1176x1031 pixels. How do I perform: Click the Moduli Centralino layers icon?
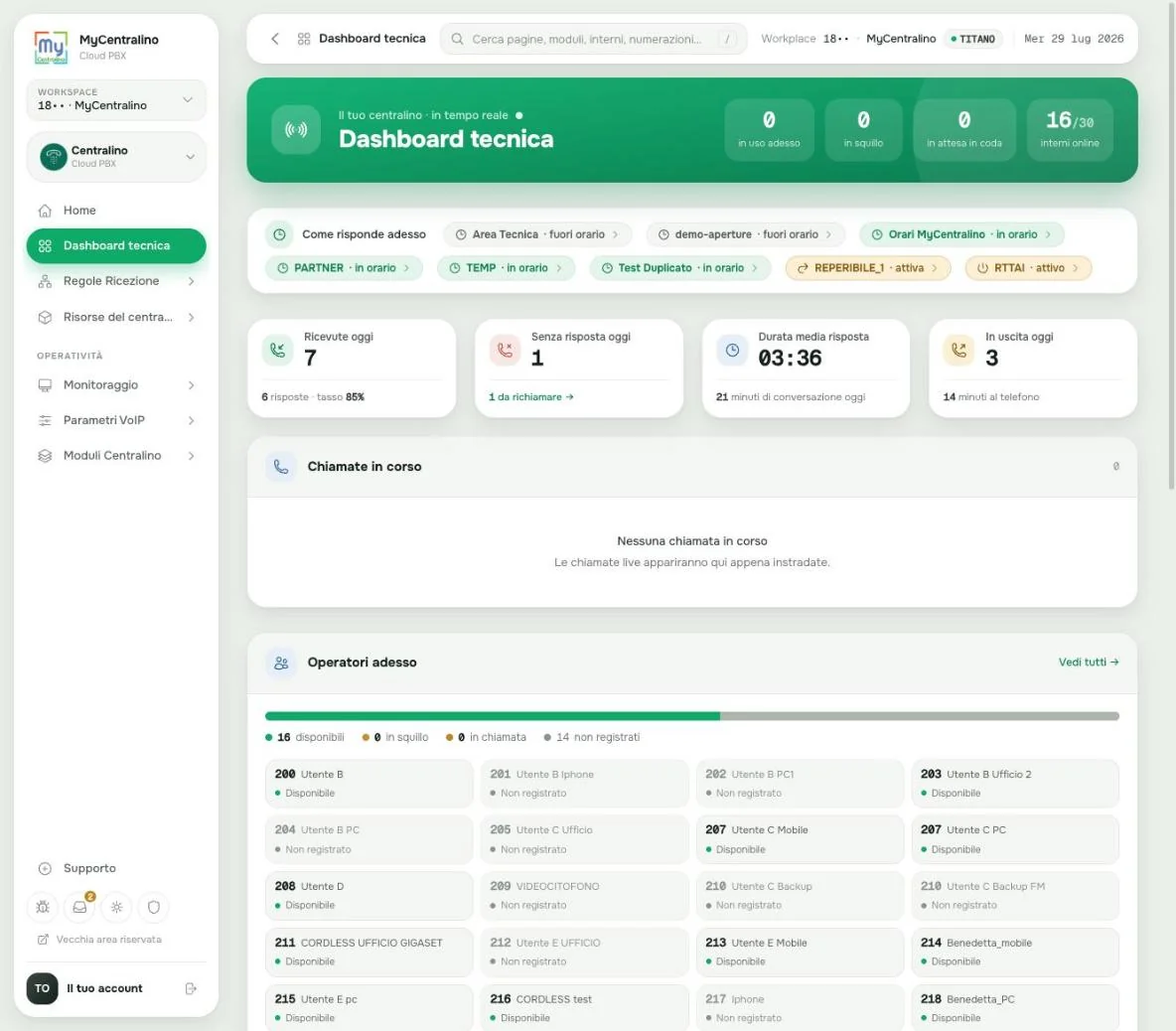click(45, 456)
